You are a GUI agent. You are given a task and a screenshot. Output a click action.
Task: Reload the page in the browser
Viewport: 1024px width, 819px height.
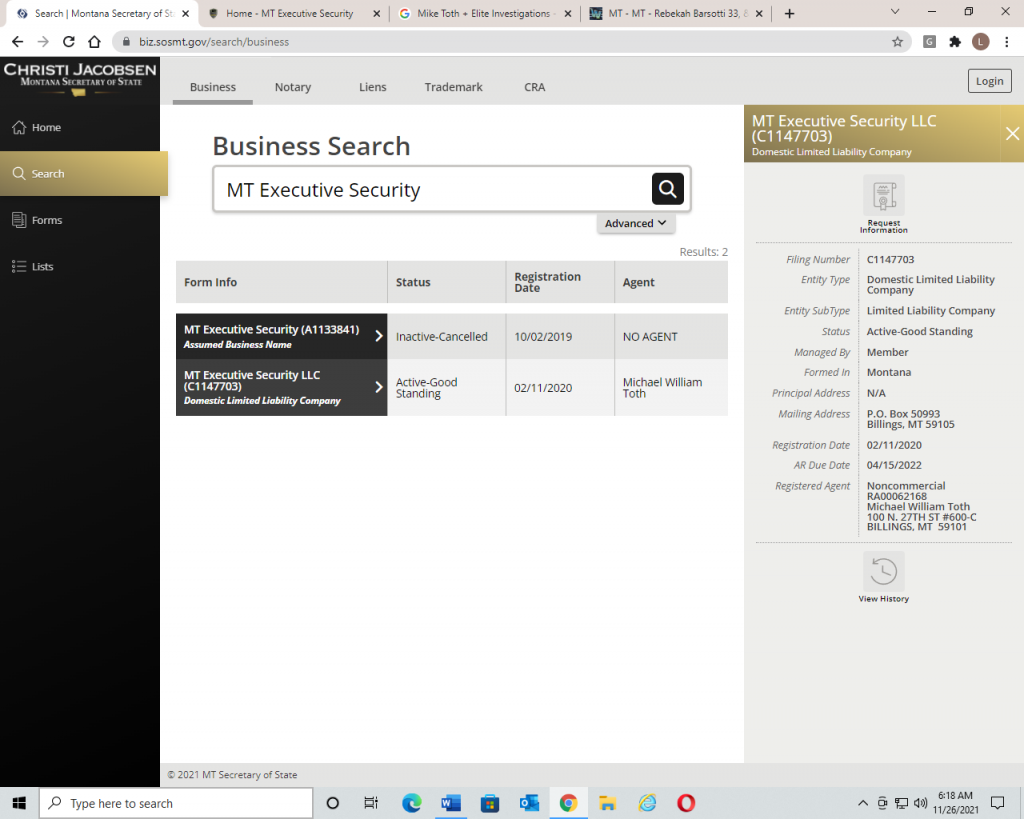[x=69, y=42]
